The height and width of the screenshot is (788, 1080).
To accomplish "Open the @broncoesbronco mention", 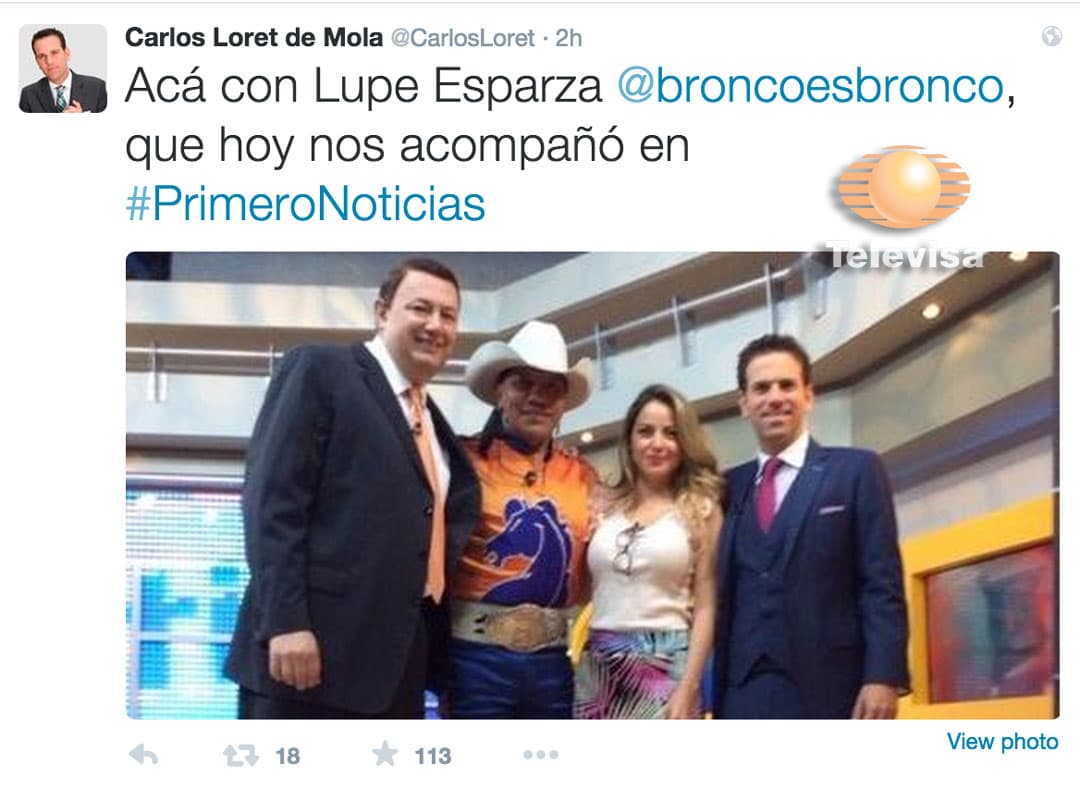I will 810,87.
